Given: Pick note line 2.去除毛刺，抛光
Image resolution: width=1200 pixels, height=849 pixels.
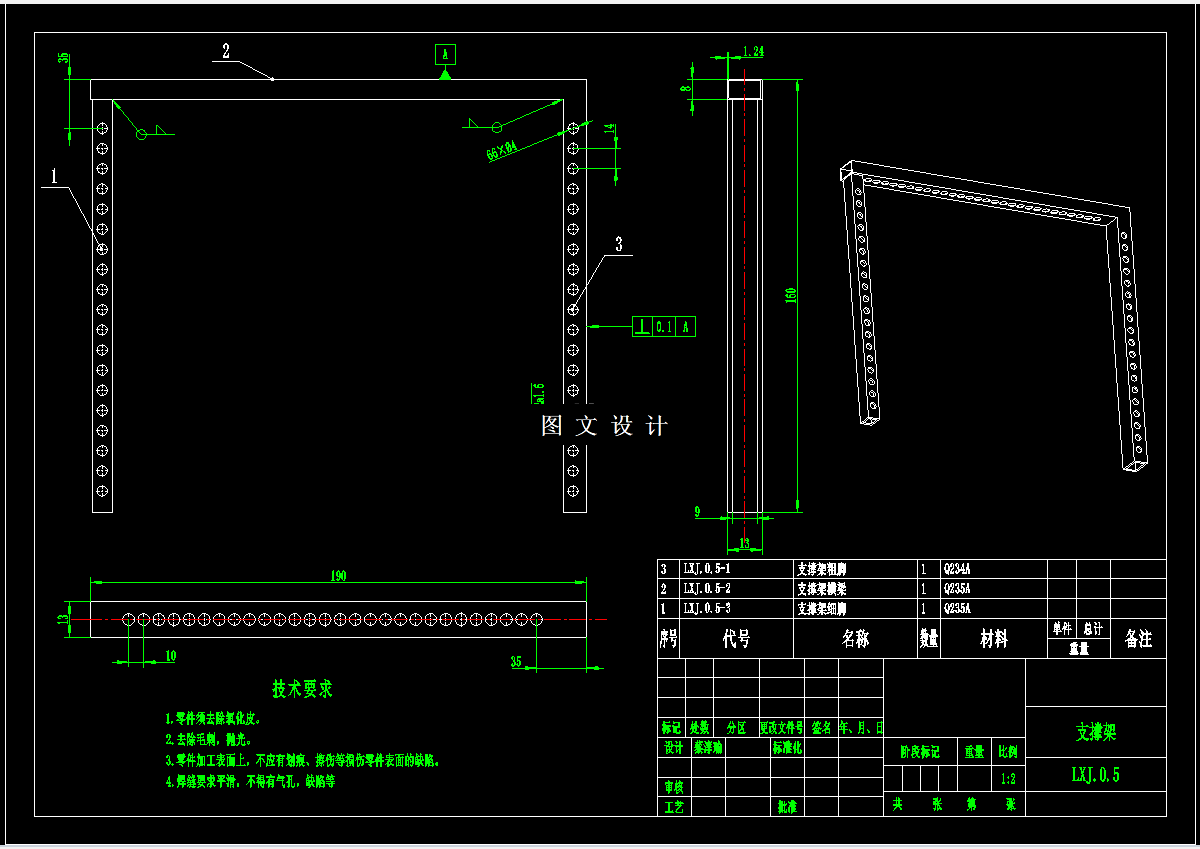Looking at the screenshot, I should [207, 740].
